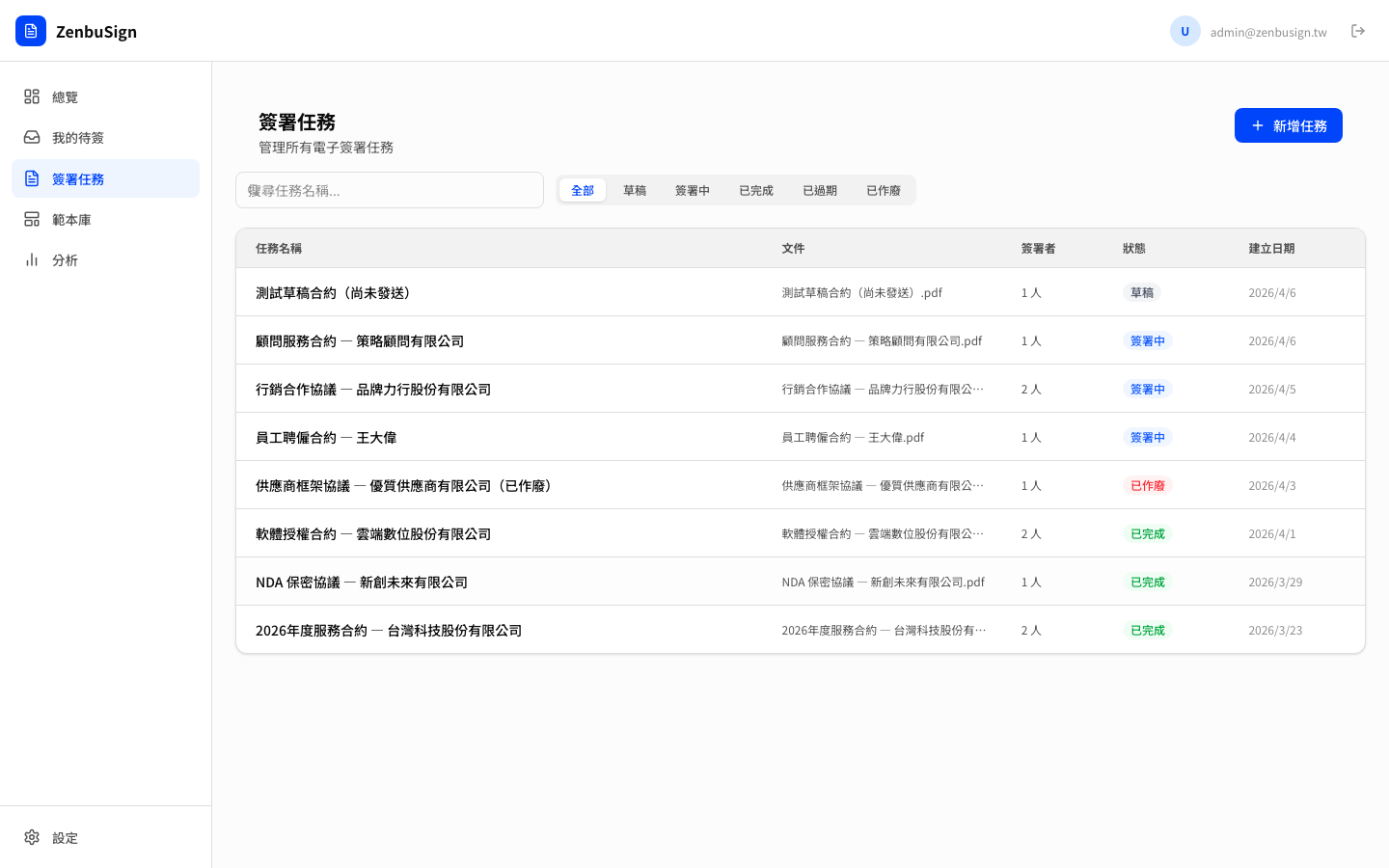This screenshot has width=1389, height=868.
Task: Click file 顧問服務合約 — 策略顧問有限公司.pdf
Action: point(882,340)
